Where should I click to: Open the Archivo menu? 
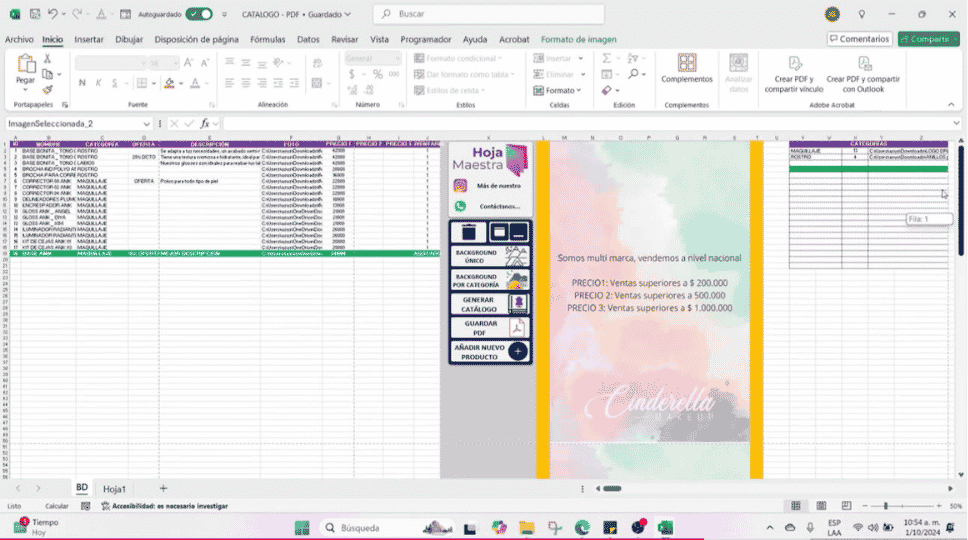[x=19, y=39]
